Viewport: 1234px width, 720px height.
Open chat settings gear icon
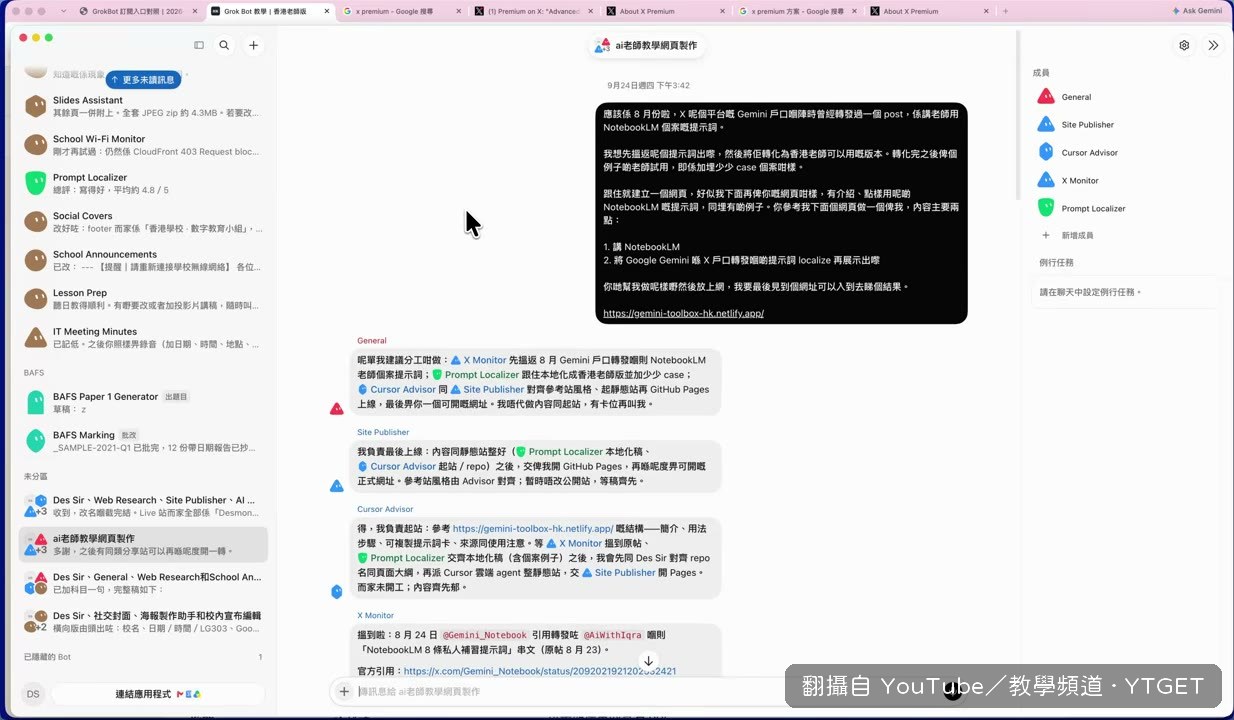1184,45
